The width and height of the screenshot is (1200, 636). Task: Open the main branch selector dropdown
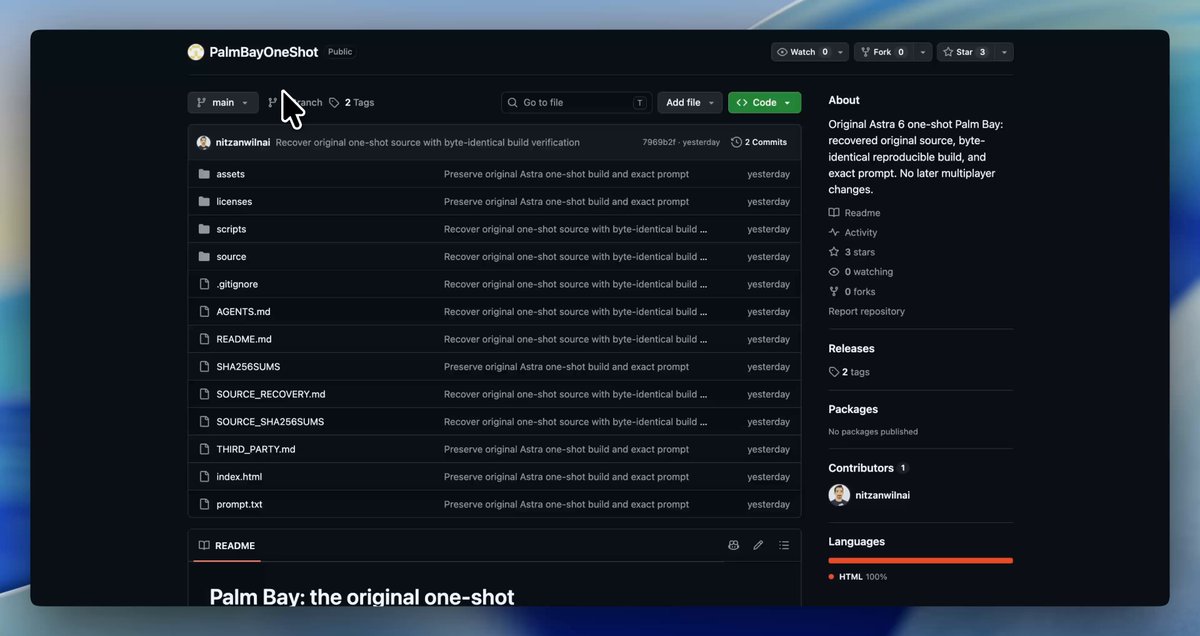pos(223,102)
